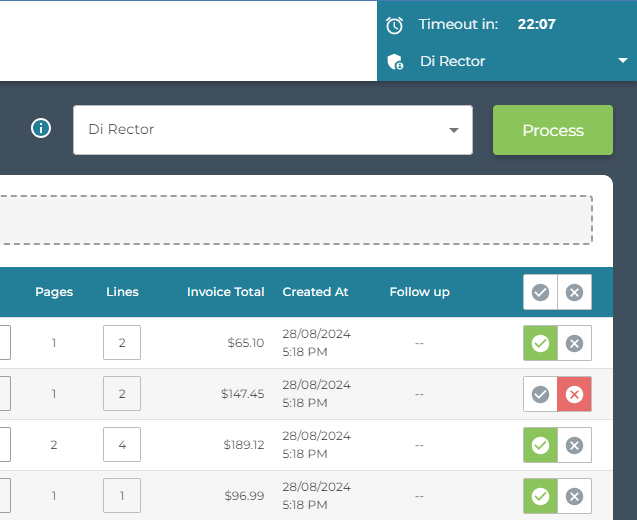Toggle reject on the $65.10 invoice
Image resolution: width=637 pixels, height=520 pixels.
[x=574, y=343]
